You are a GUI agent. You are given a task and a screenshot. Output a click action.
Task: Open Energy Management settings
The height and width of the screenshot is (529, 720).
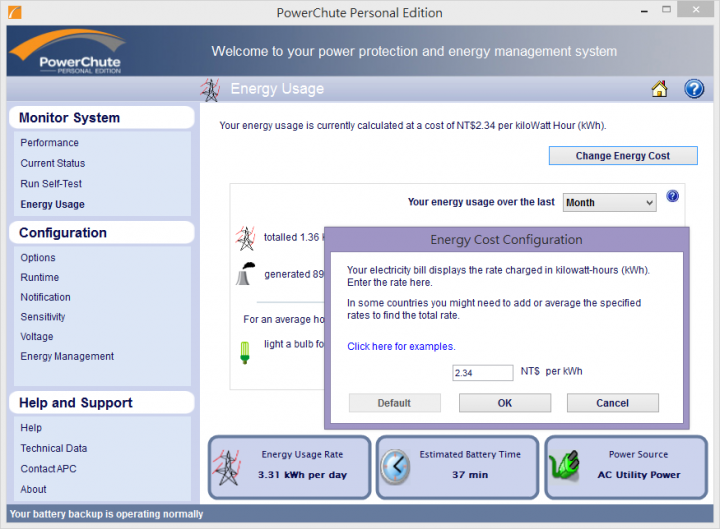click(x=67, y=356)
